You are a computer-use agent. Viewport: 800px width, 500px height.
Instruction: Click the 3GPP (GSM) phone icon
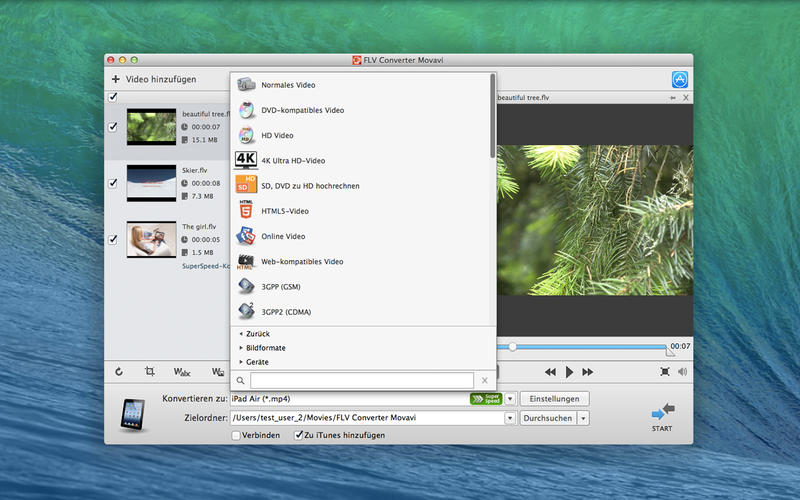coord(246,286)
